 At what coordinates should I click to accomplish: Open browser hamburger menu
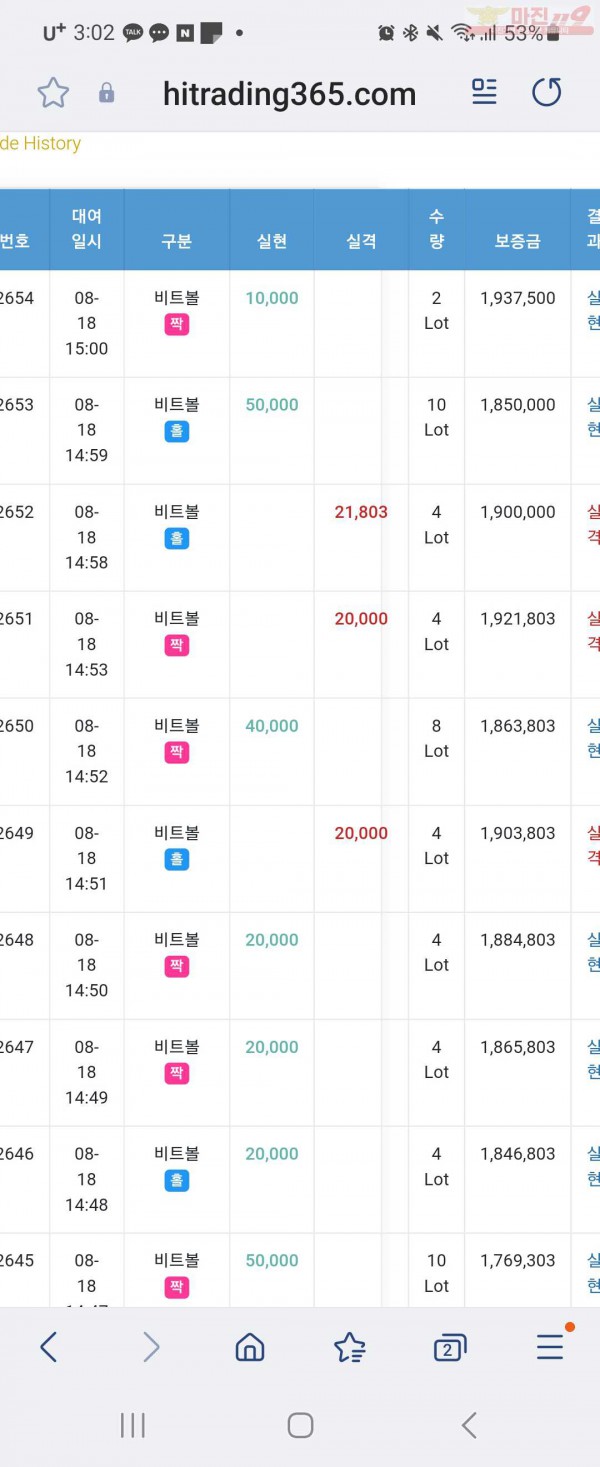pos(550,1347)
